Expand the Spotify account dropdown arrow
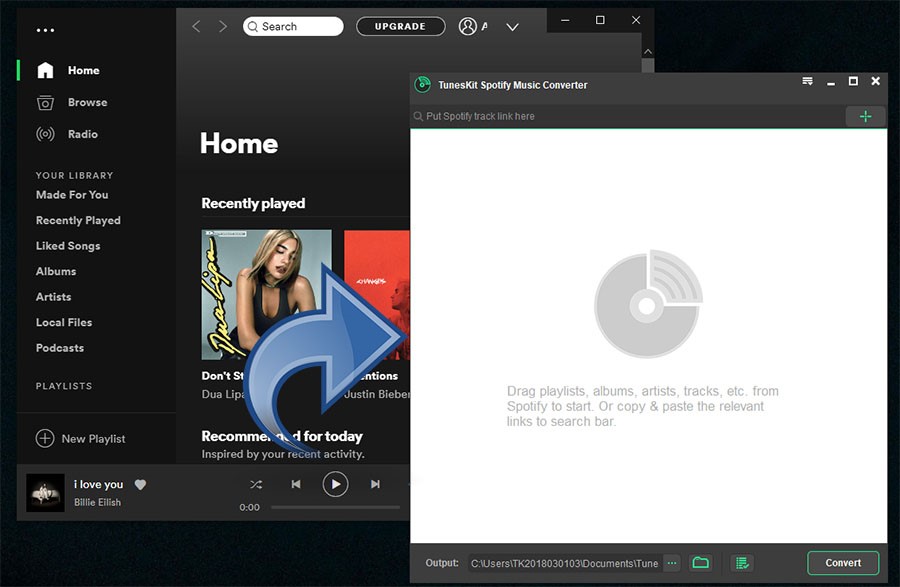This screenshot has height=587, width=900. [513, 27]
